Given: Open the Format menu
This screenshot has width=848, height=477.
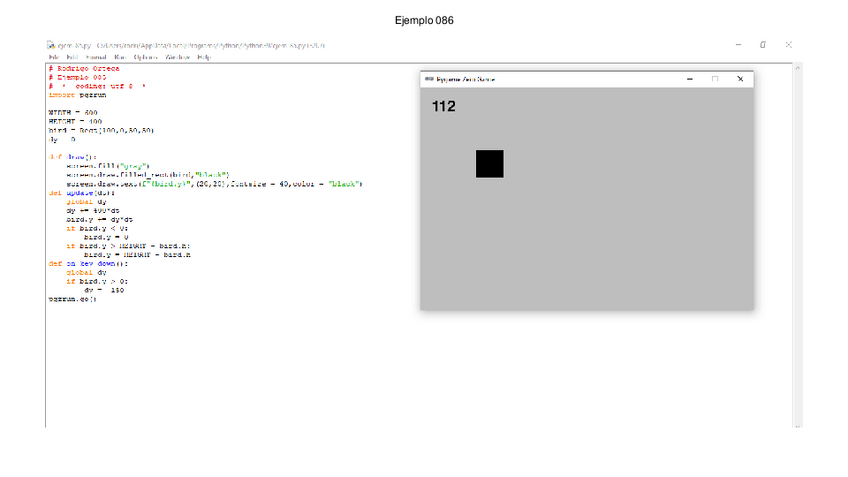Looking at the screenshot, I should [x=96, y=57].
